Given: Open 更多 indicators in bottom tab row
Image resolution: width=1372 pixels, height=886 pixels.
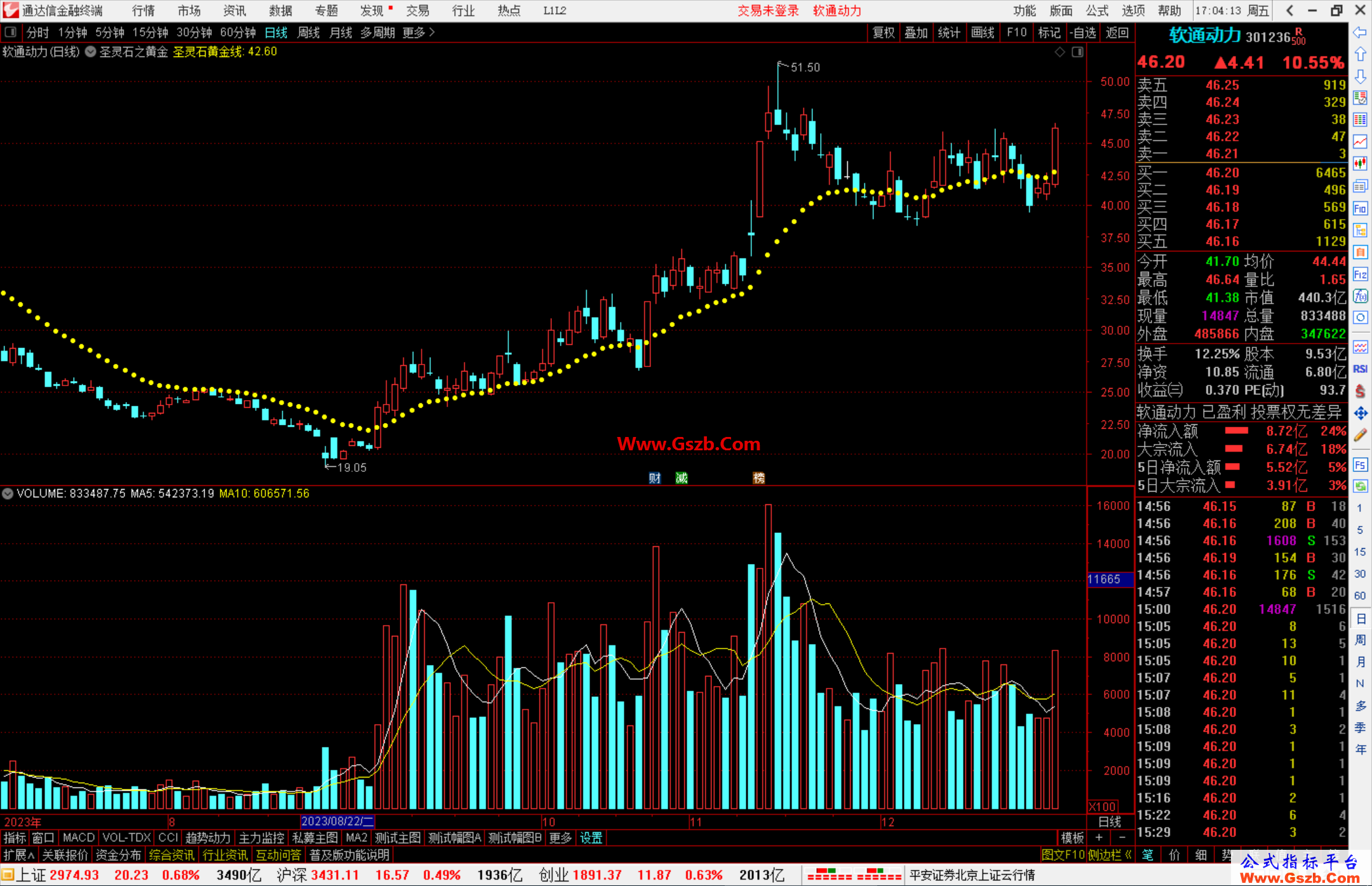Looking at the screenshot, I should point(560,838).
